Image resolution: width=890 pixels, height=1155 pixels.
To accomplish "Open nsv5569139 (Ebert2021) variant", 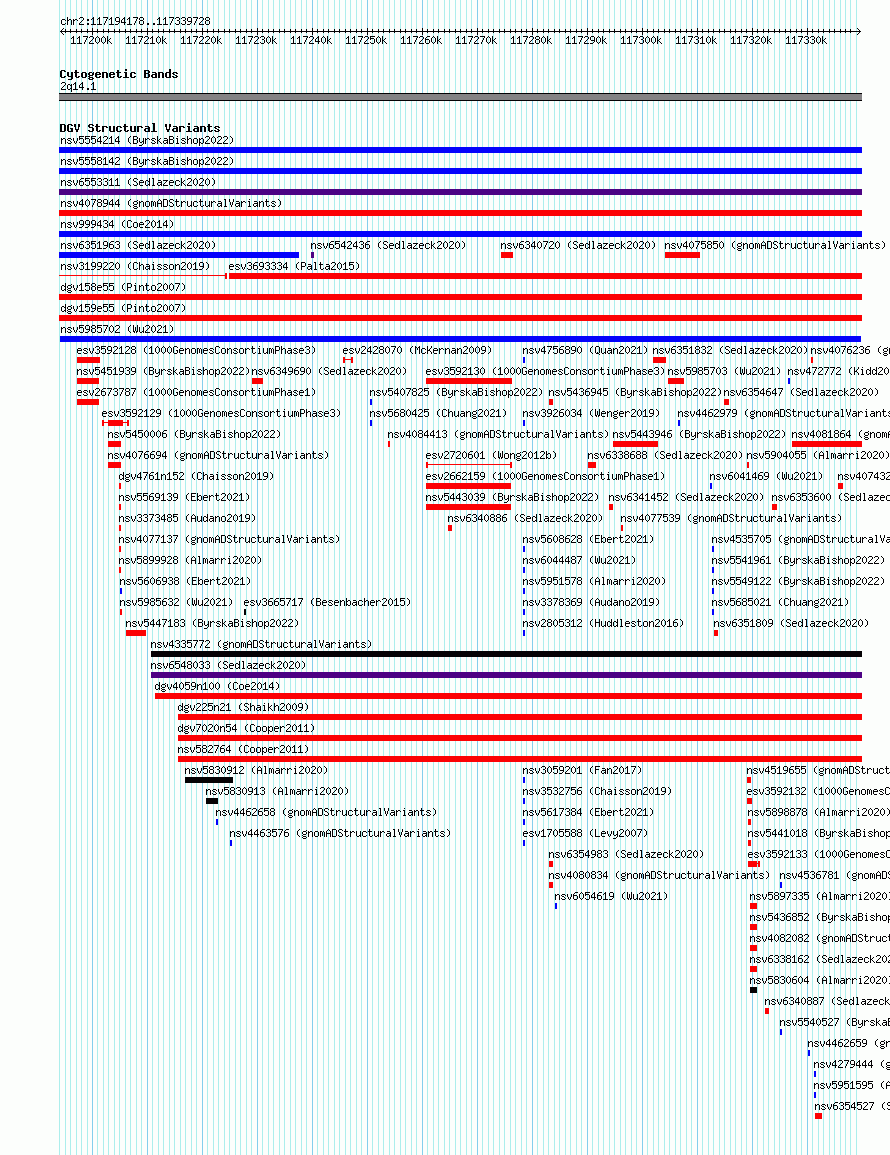I will [184, 497].
